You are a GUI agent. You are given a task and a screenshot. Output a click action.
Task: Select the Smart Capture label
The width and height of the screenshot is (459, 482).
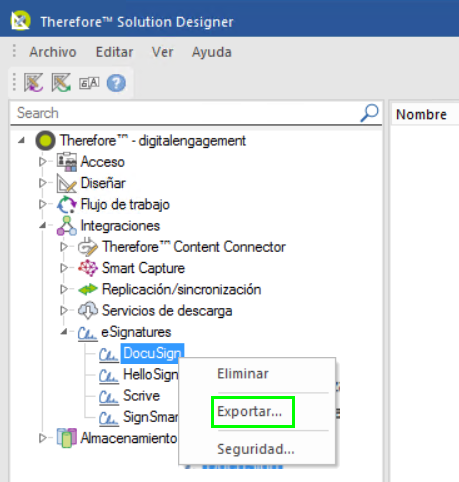[143, 268]
